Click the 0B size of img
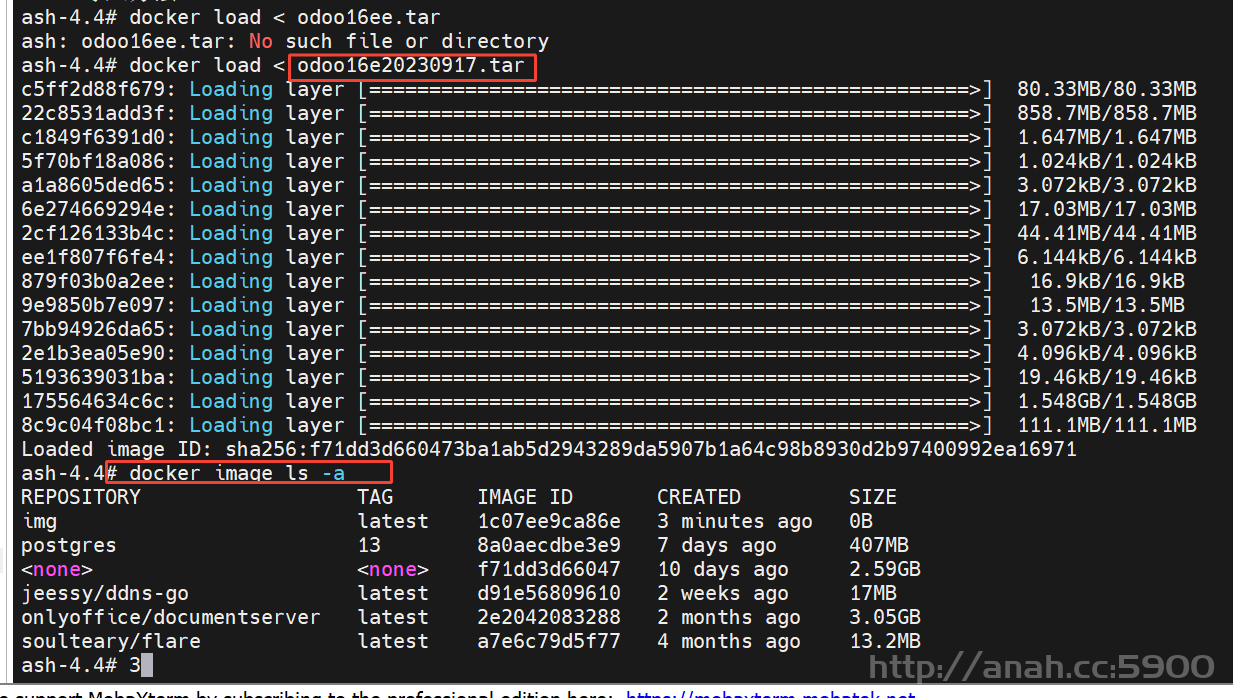 861,522
